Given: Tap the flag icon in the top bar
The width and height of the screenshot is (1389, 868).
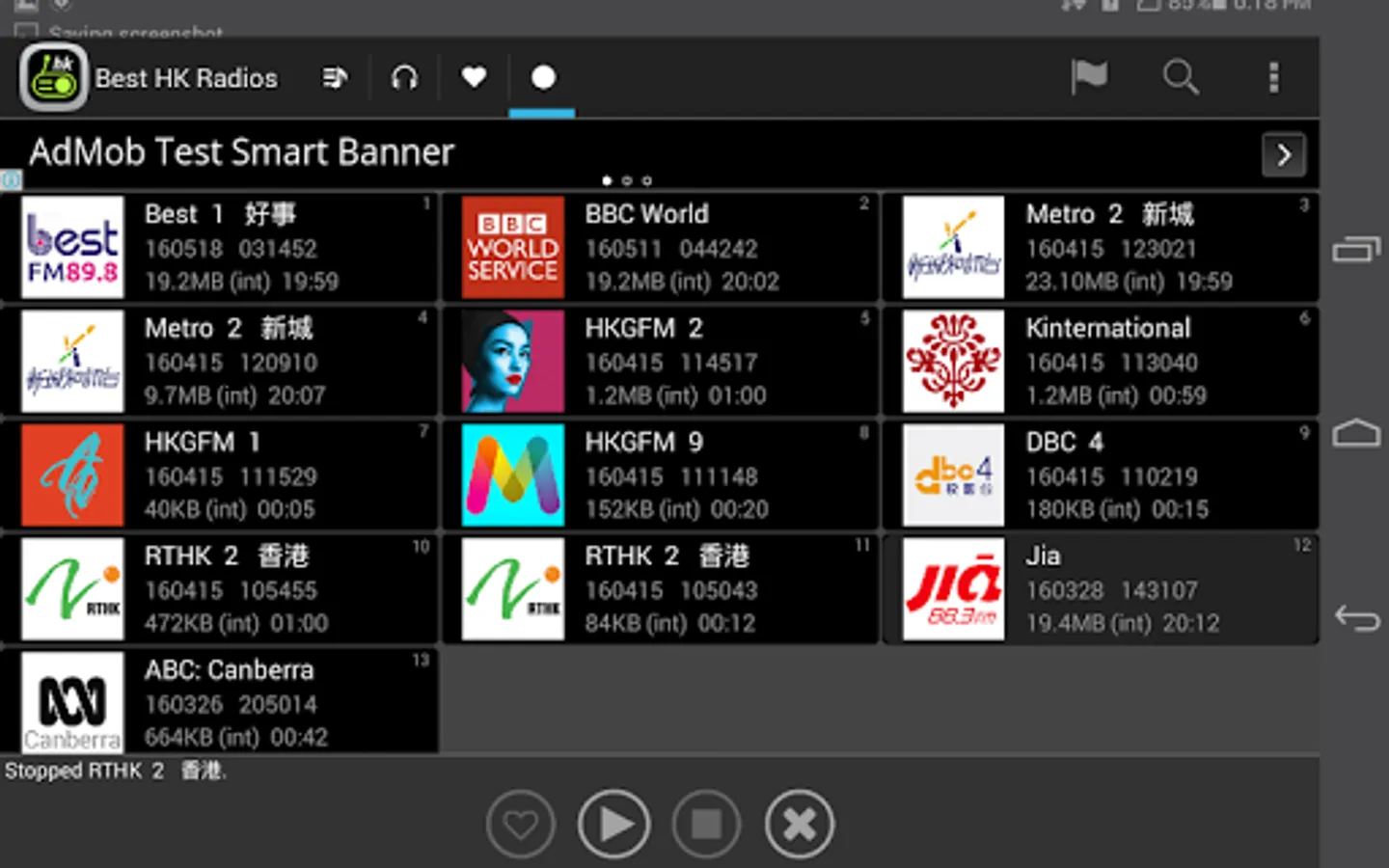Looking at the screenshot, I should [x=1089, y=77].
